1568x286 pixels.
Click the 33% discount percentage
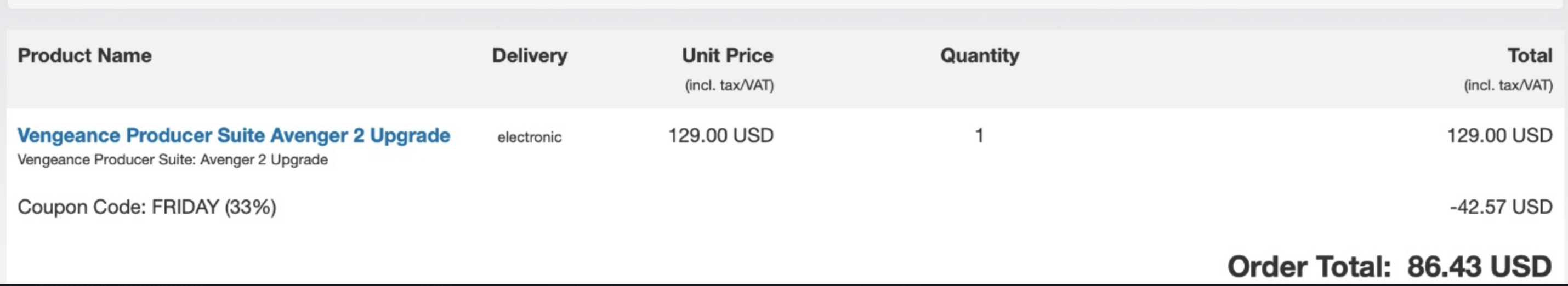coord(250,208)
